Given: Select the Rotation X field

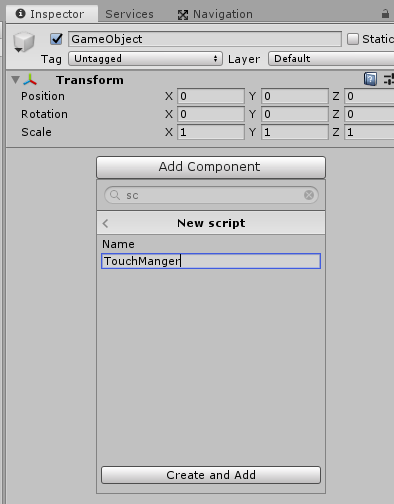Looking at the screenshot, I should pos(211,114).
